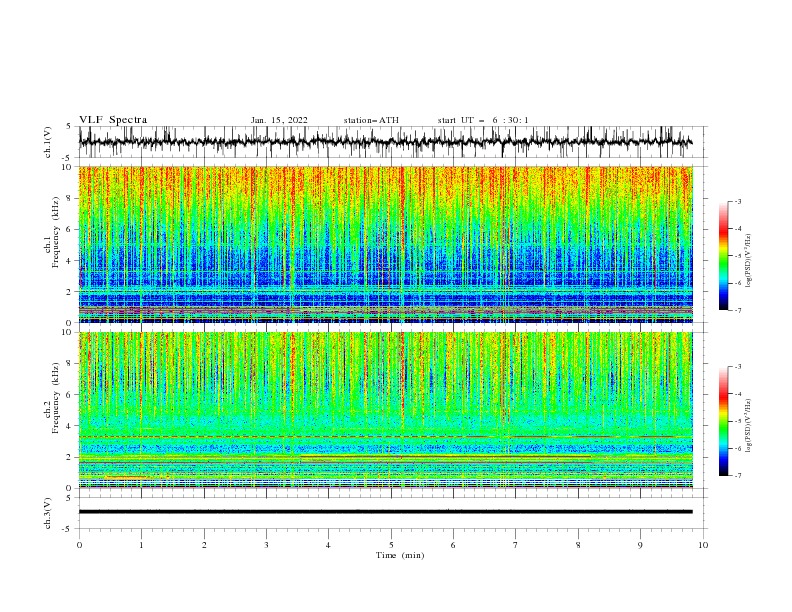Click the "8" tick on the time axis
The height and width of the screenshot is (612, 792).
point(578,545)
